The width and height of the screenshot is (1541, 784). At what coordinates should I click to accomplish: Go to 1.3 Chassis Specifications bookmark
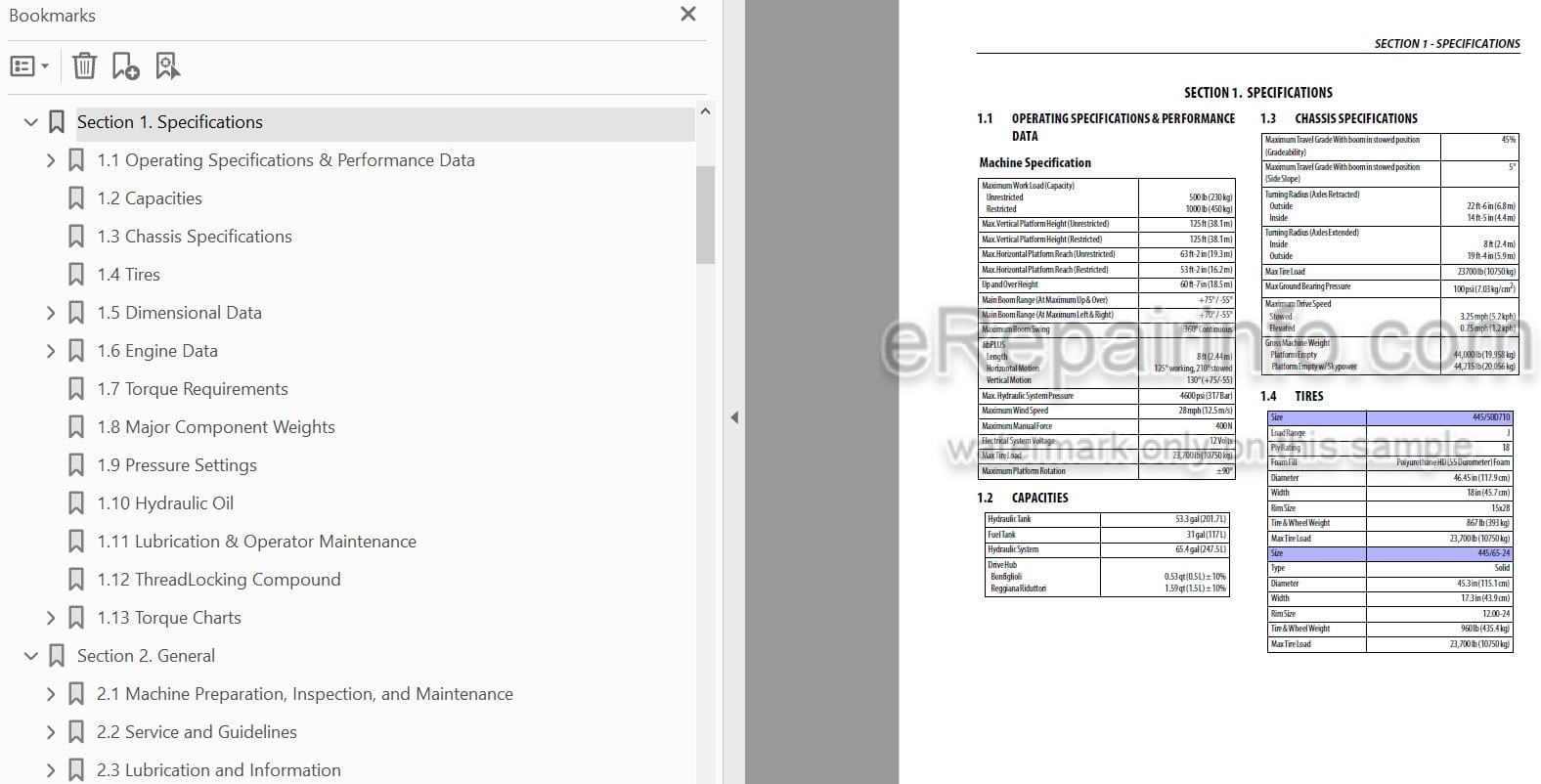[195, 237]
